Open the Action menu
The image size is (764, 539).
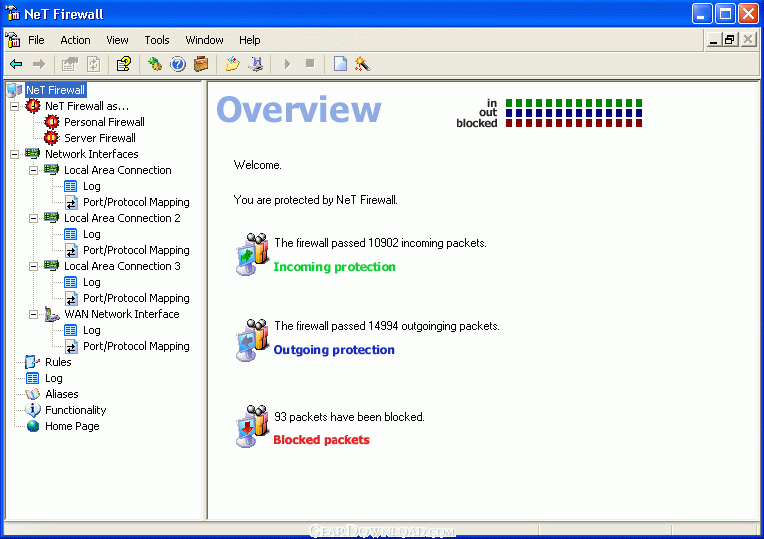(x=75, y=40)
